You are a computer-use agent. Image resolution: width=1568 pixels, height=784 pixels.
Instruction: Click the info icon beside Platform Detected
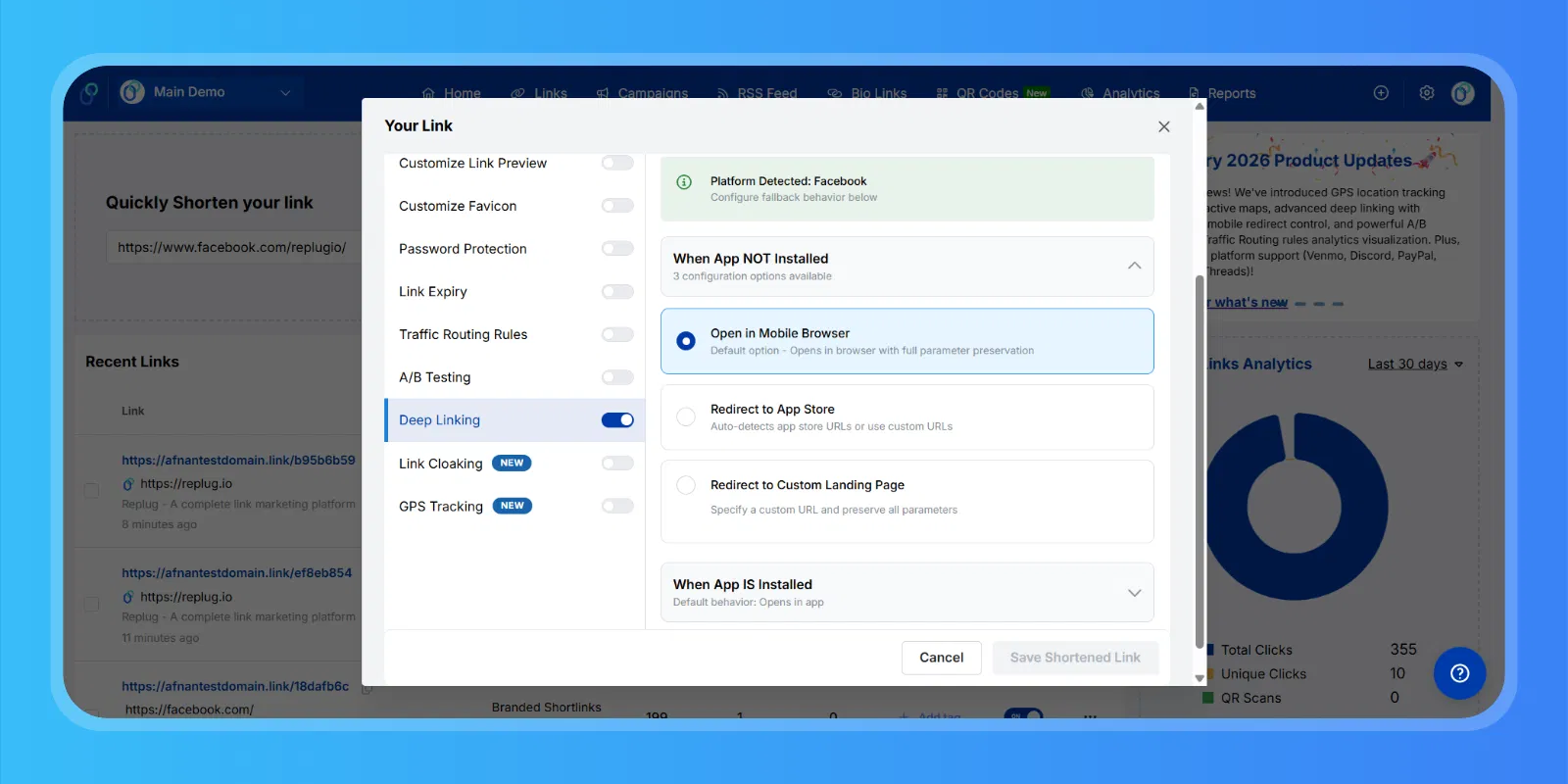point(685,182)
